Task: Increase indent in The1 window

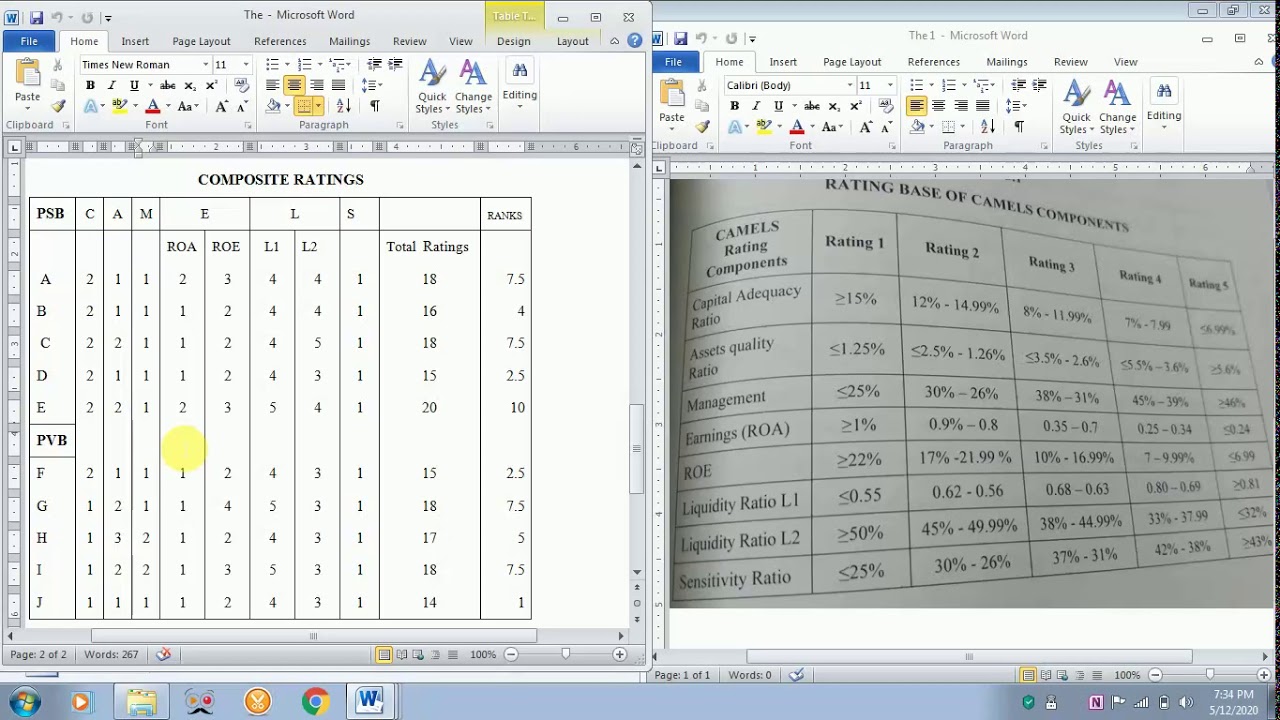Action: pyautogui.click(x=1040, y=85)
